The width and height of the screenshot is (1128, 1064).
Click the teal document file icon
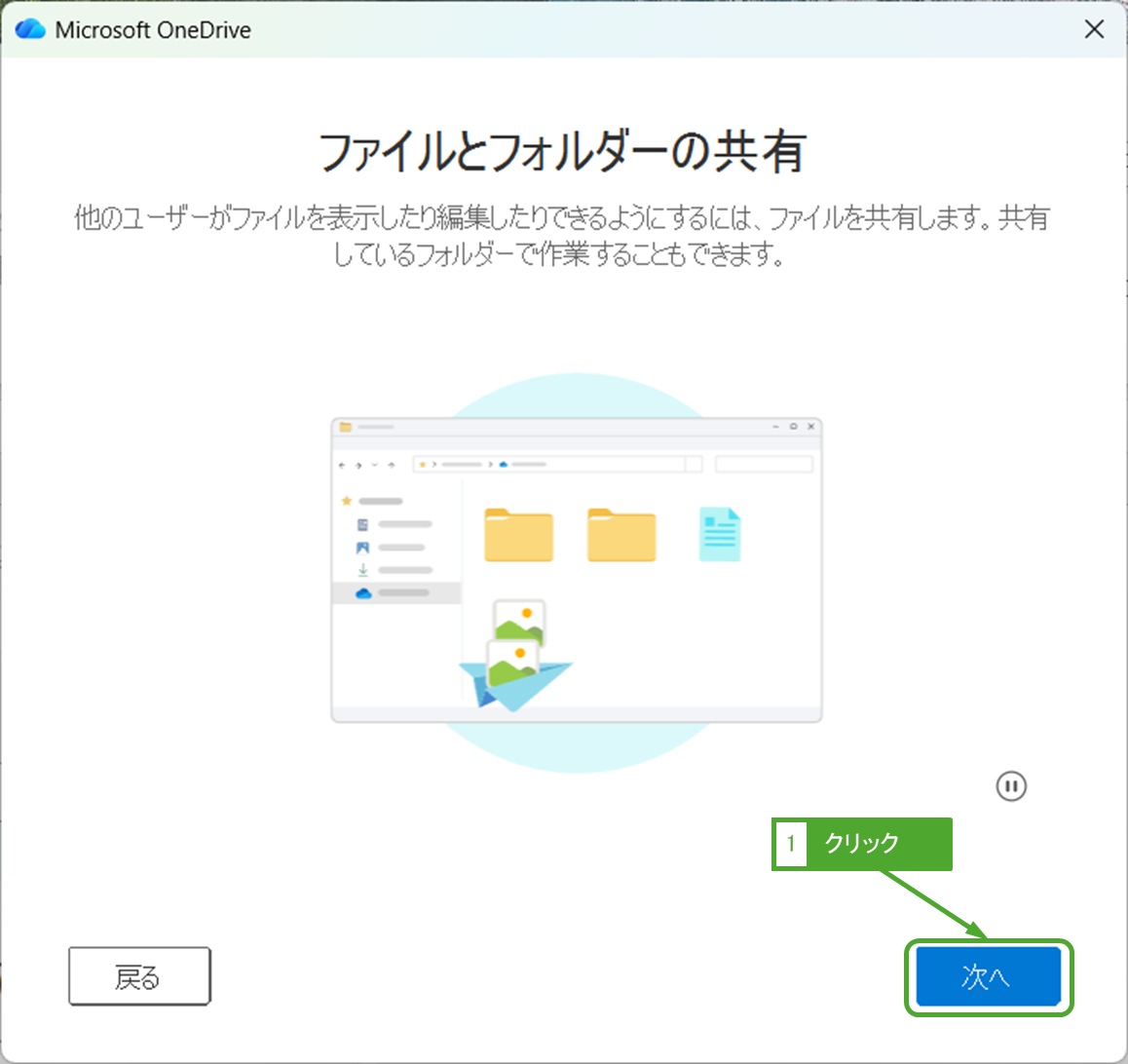pos(720,534)
